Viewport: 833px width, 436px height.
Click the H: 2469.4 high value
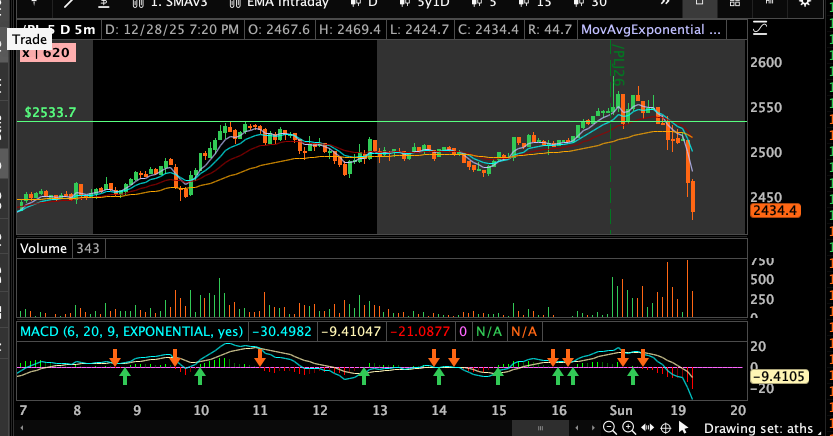350,30
